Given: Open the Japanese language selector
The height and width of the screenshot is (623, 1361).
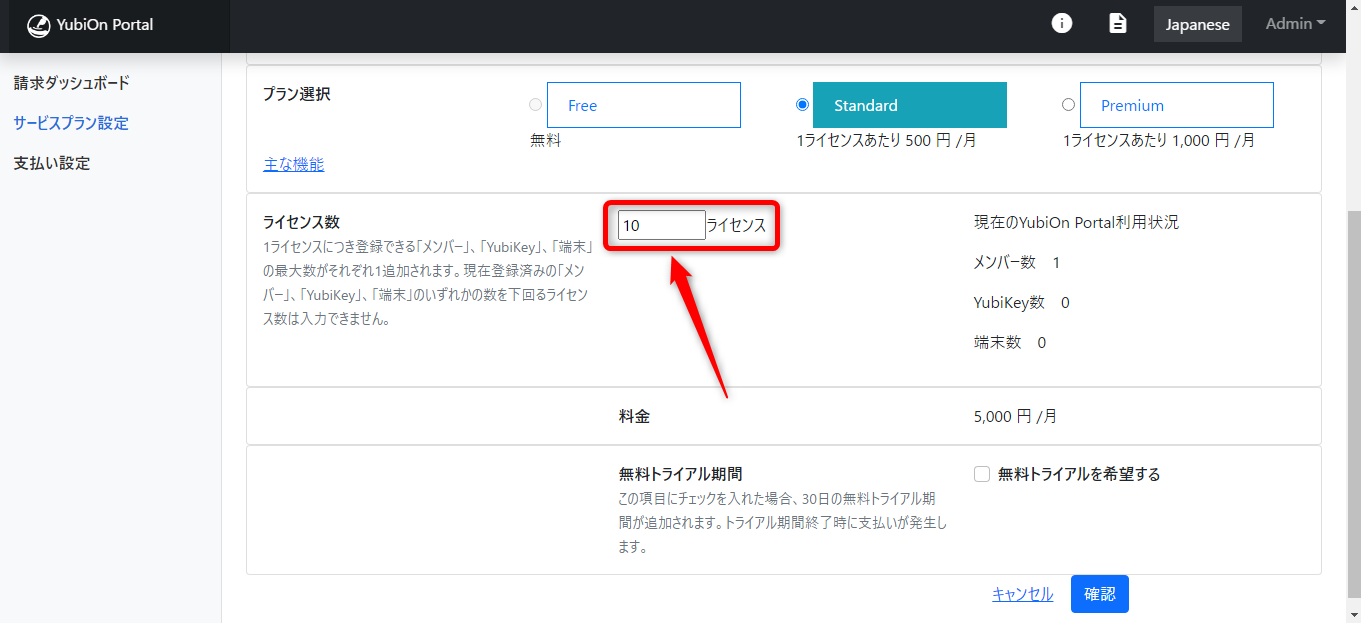Looking at the screenshot, I should [x=1197, y=24].
